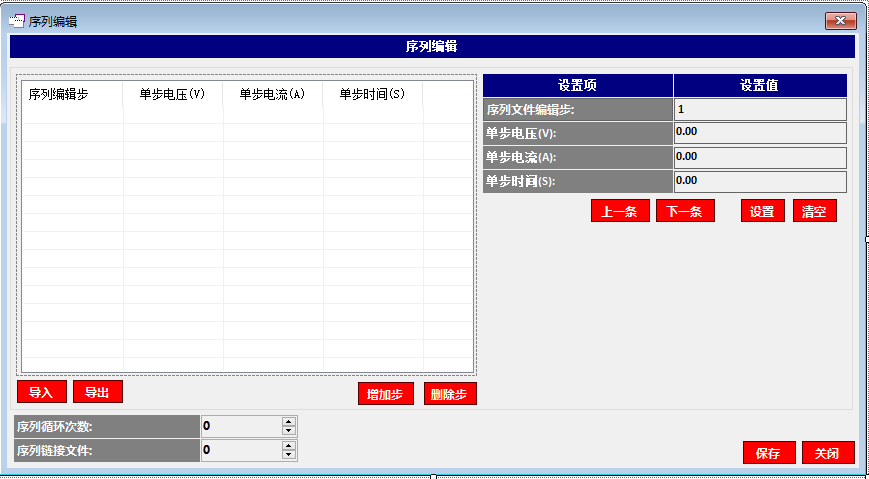This screenshot has height=479, width=869.
Task: Decrease 序列循环次数 with the down arrow
Action: coord(289,431)
